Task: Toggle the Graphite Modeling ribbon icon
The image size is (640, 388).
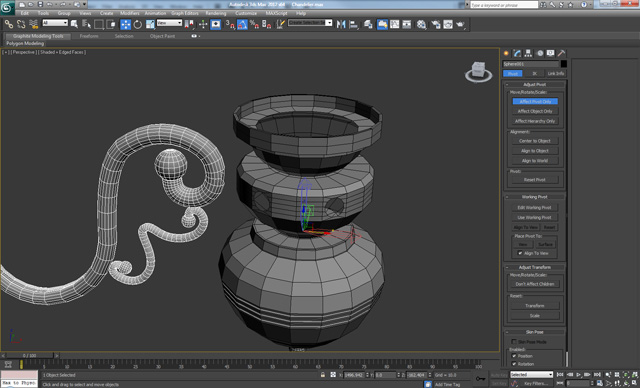Action: click(382, 24)
